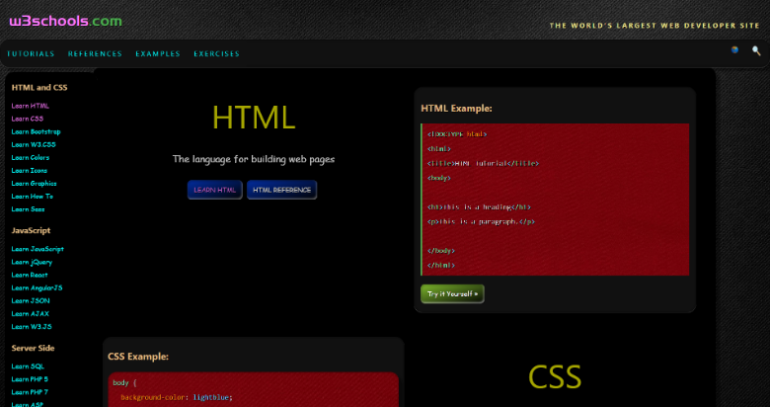Open search with the magnifier icon
The height and width of the screenshot is (407, 770).
tap(756, 50)
